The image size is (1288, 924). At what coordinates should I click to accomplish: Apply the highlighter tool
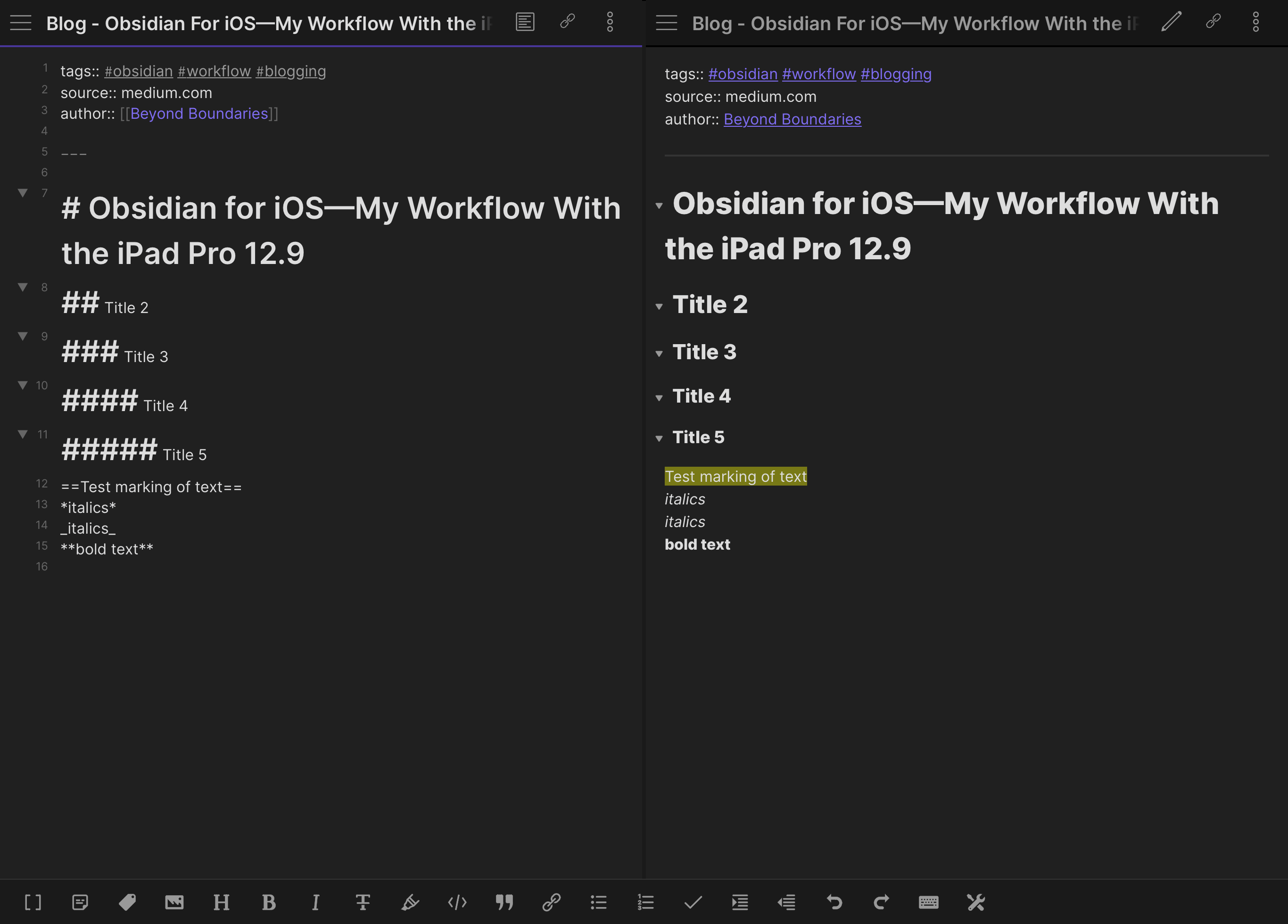[410, 902]
